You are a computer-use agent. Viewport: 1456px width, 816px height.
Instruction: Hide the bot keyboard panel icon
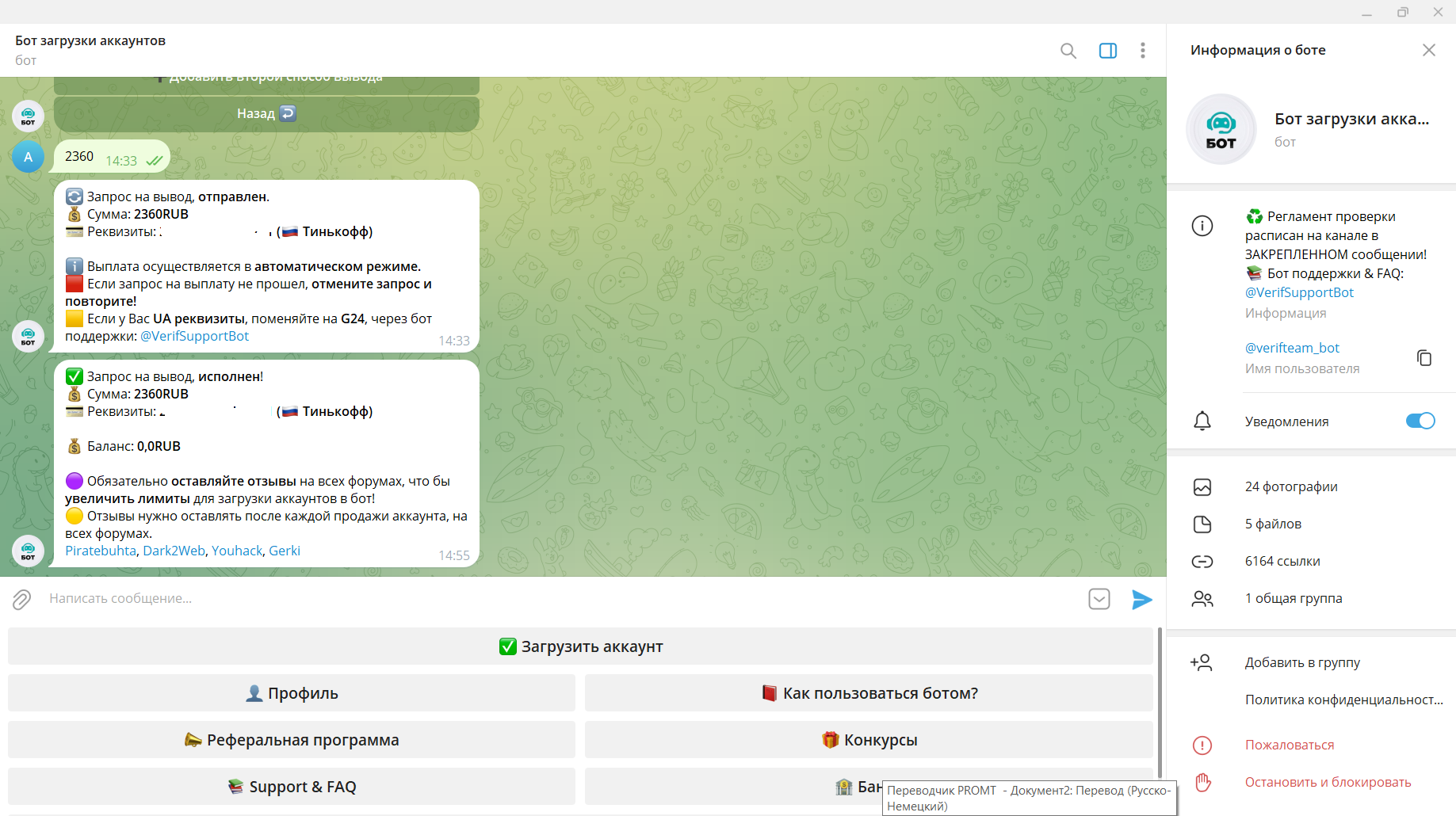point(1099,599)
